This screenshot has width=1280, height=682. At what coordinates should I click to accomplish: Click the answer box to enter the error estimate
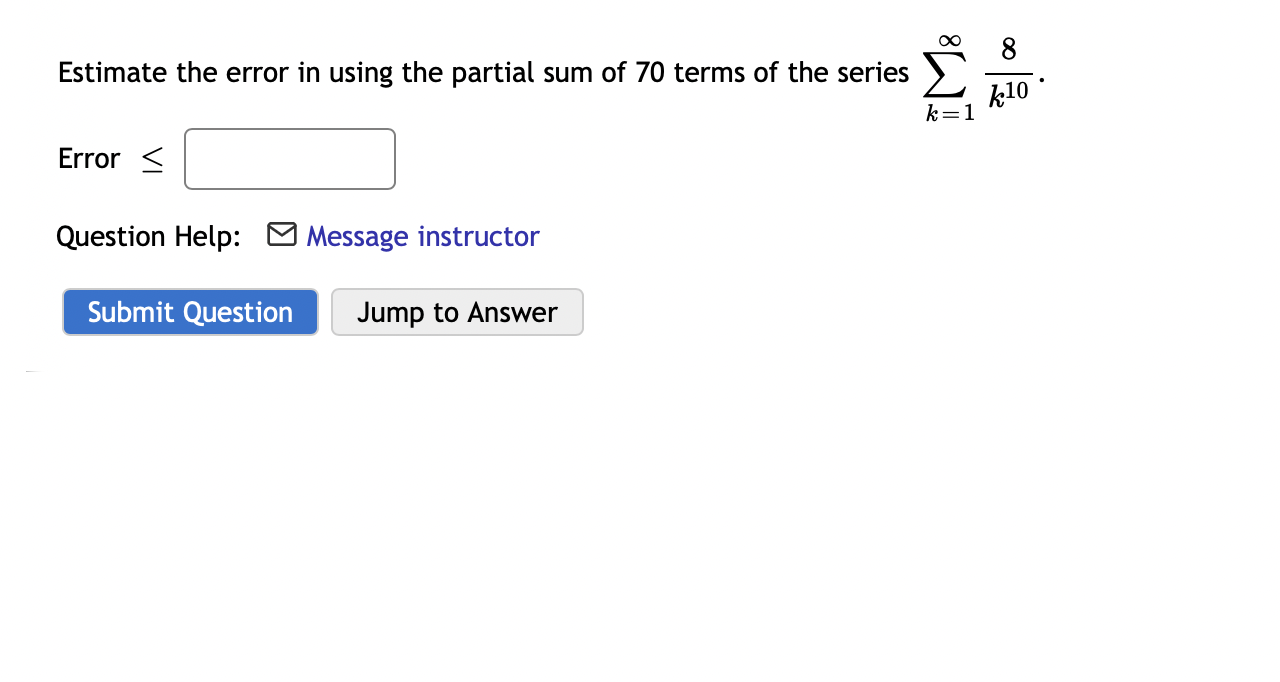[x=289, y=158]
